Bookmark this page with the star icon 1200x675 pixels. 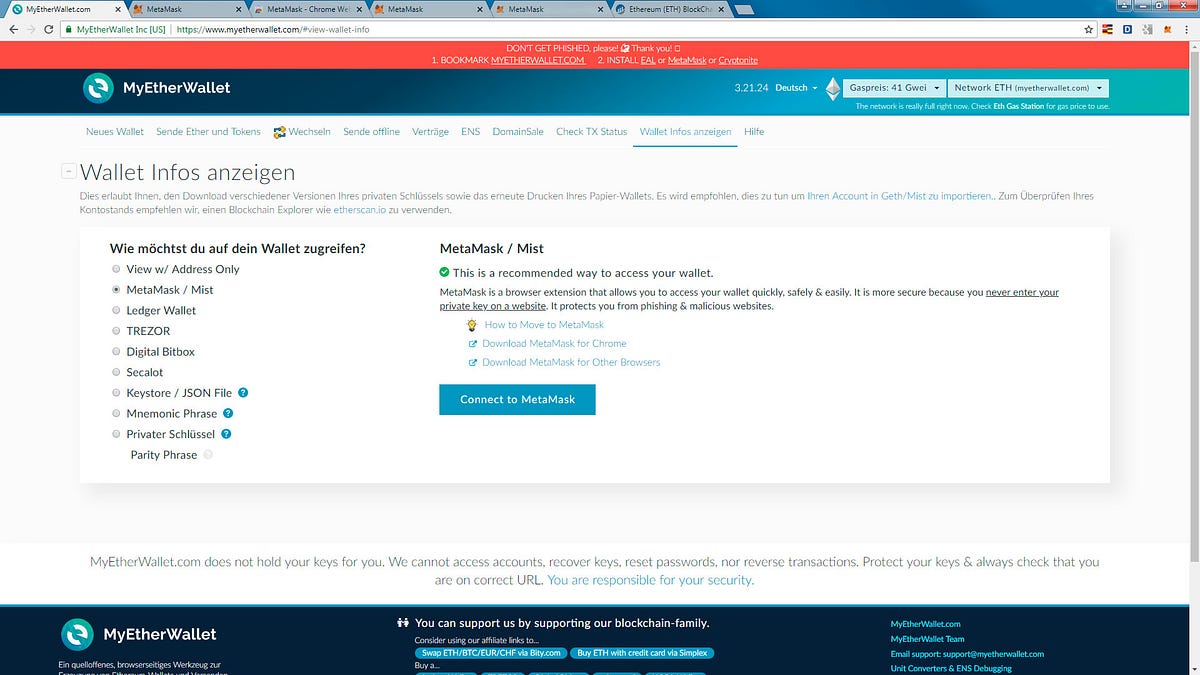[1089, 29]
